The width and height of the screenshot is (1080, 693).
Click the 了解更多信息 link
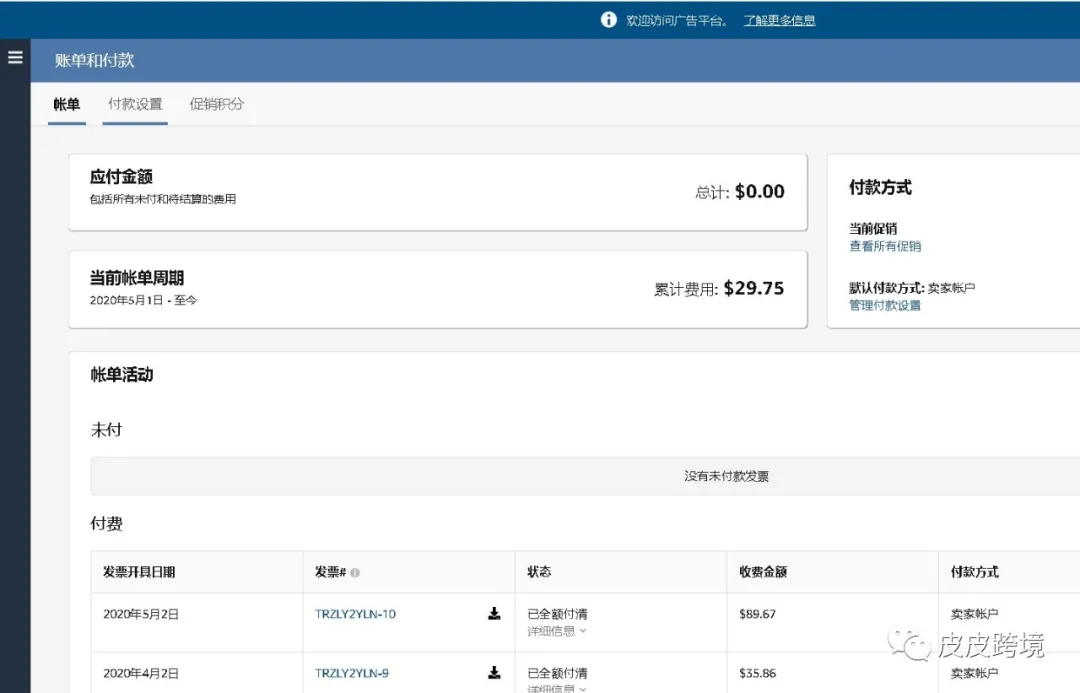pyautogui.click(x=779, y=20)
